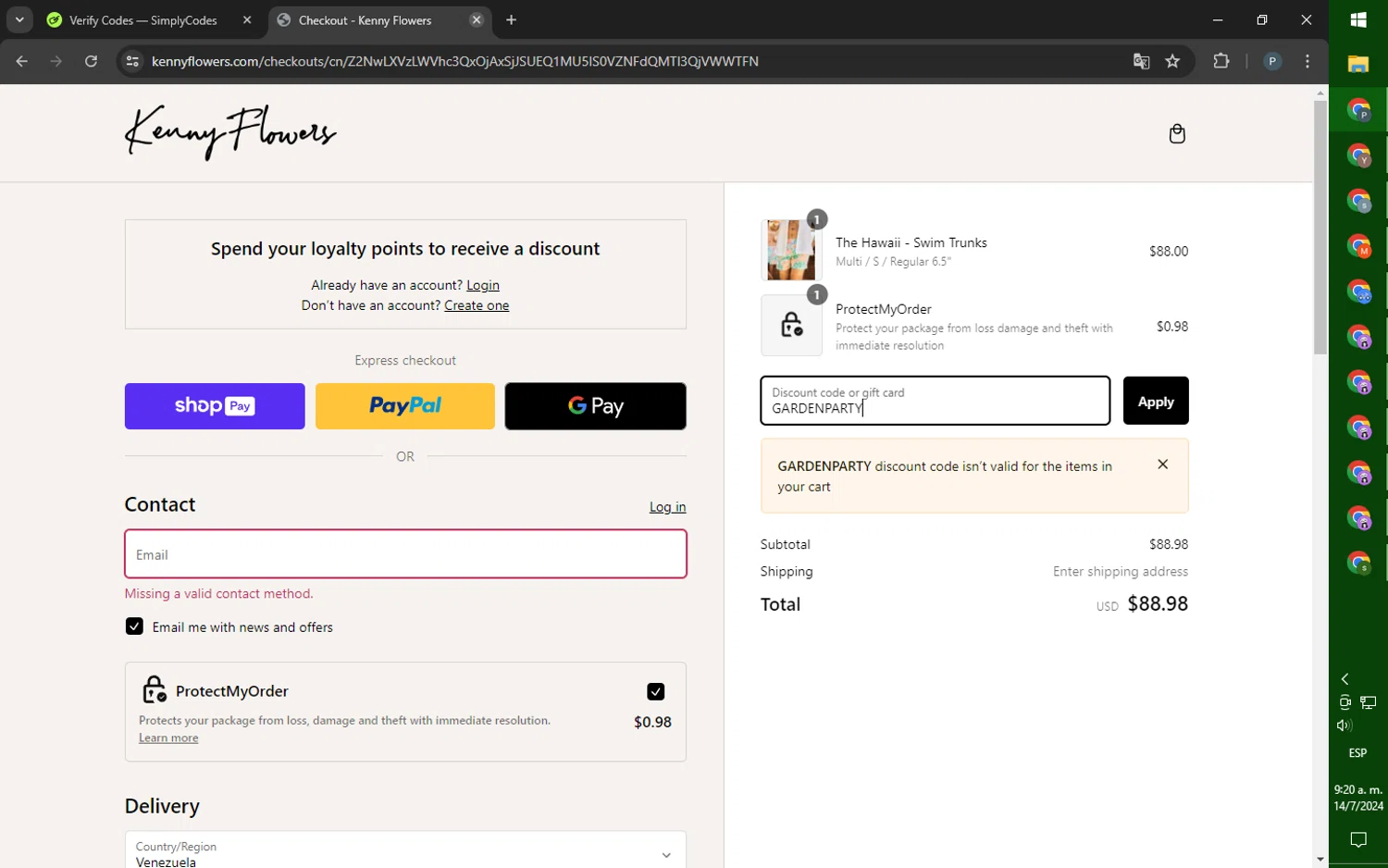The image size is (1388, 868).
Task: Click the Total amount $88.98
Action: (x=1158, y=603)
